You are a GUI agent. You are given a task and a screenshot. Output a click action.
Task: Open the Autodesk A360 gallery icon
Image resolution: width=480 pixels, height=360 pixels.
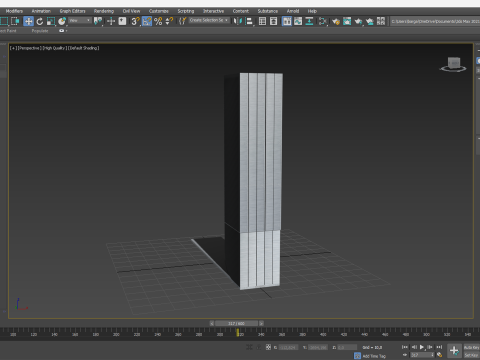(381, 21)
